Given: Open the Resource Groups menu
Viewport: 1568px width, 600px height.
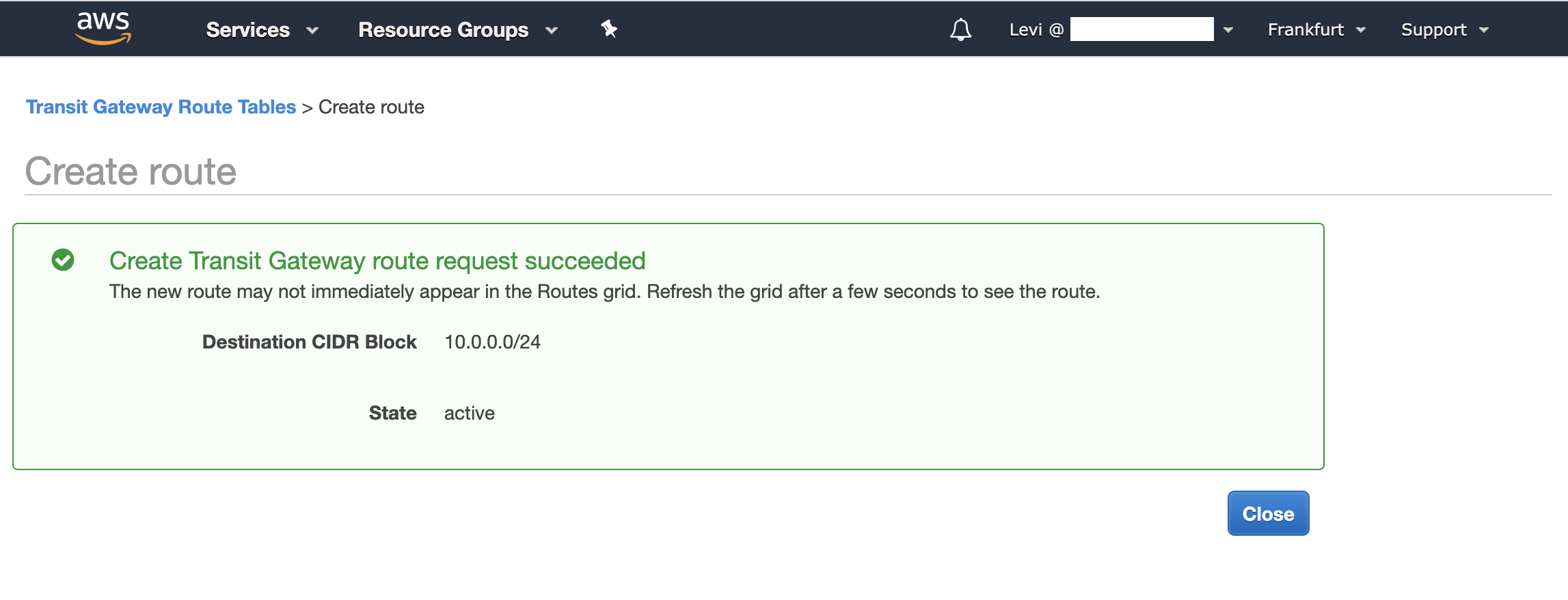Looking at the screenshot, I should point(444,29).
